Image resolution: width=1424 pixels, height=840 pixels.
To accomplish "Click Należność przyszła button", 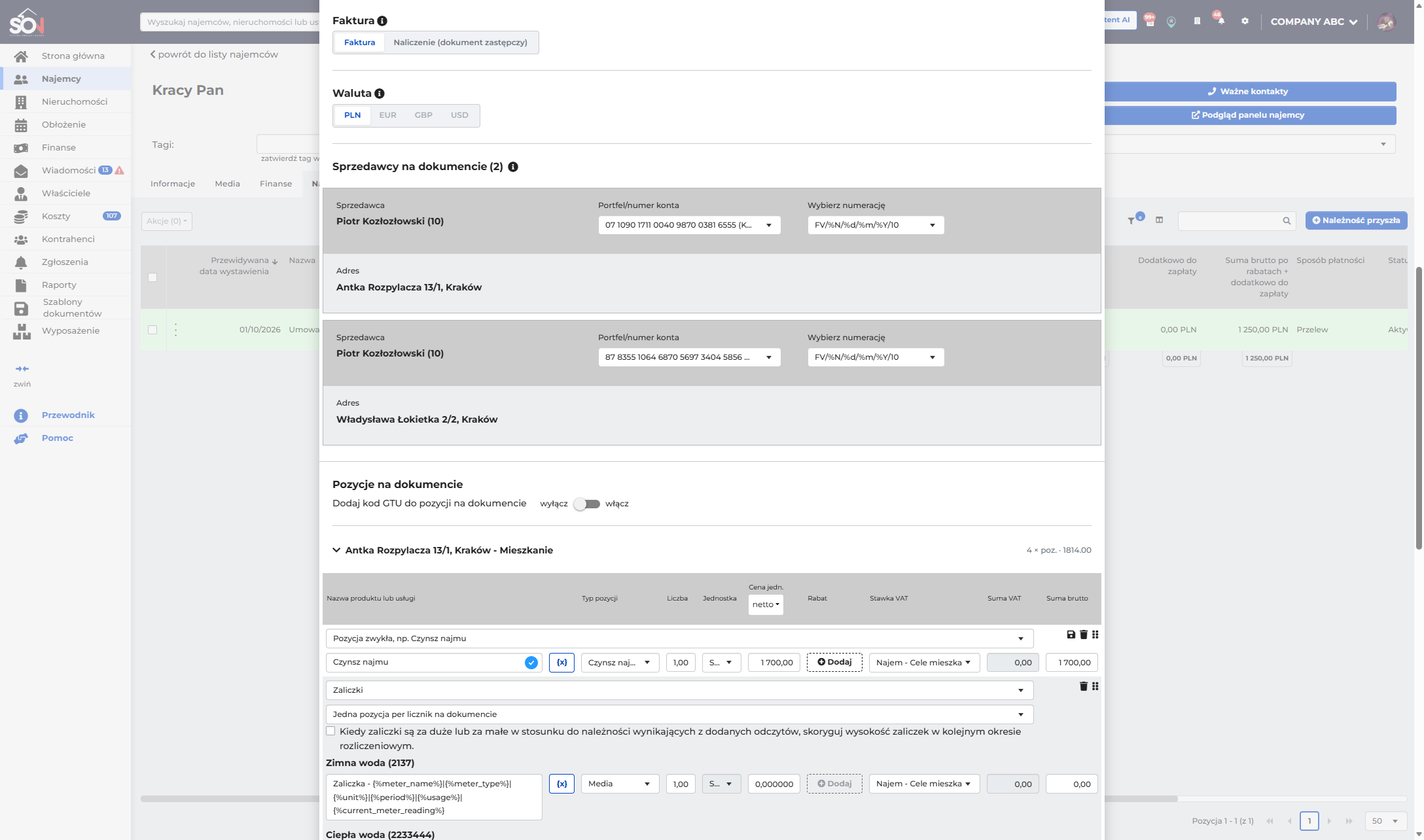I will click(1356, 220).
